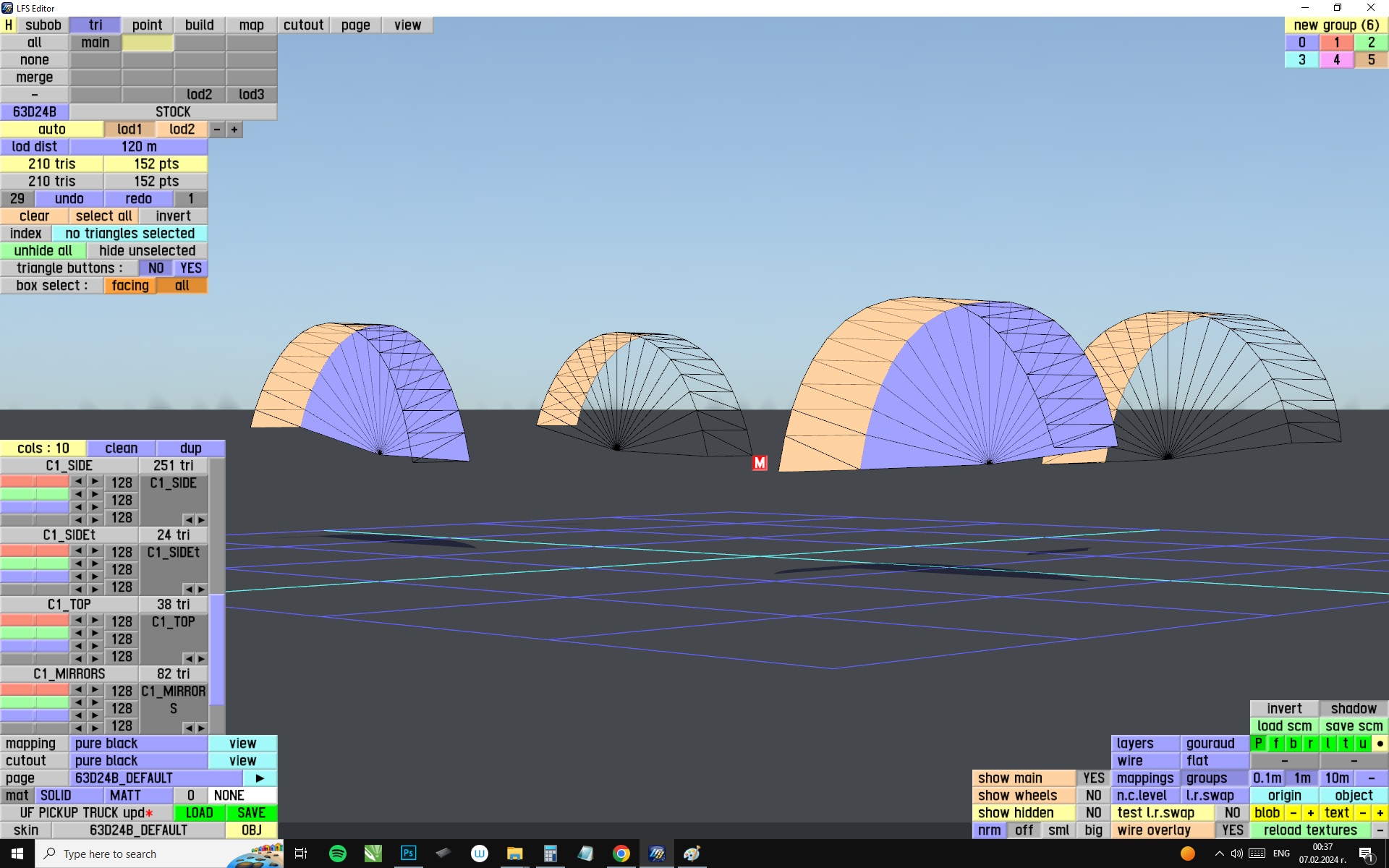Open skin 63D24B_DEFAULT selector
Screen dimensions: 1389x868
pyautogui.click(x=138, y=830)
